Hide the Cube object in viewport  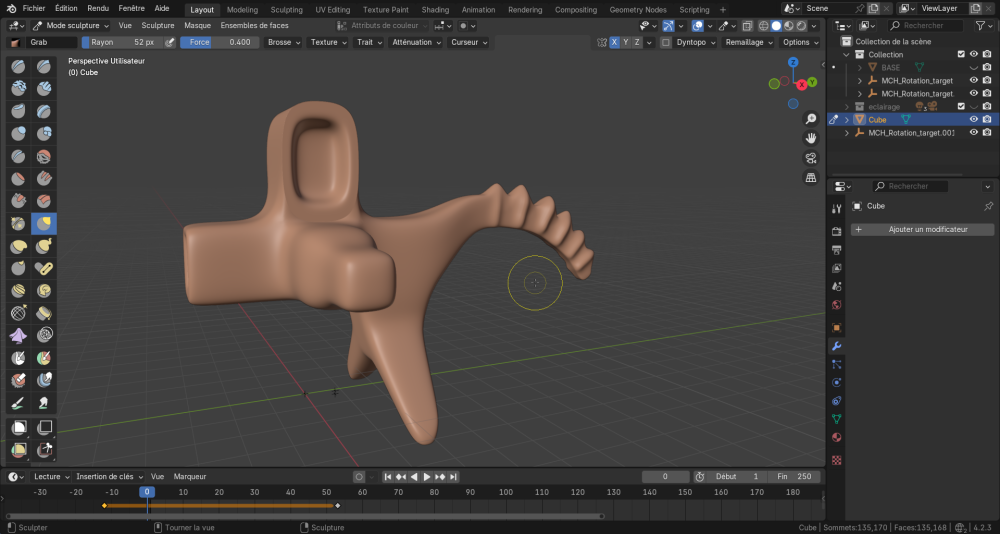[x=973, y=120]
